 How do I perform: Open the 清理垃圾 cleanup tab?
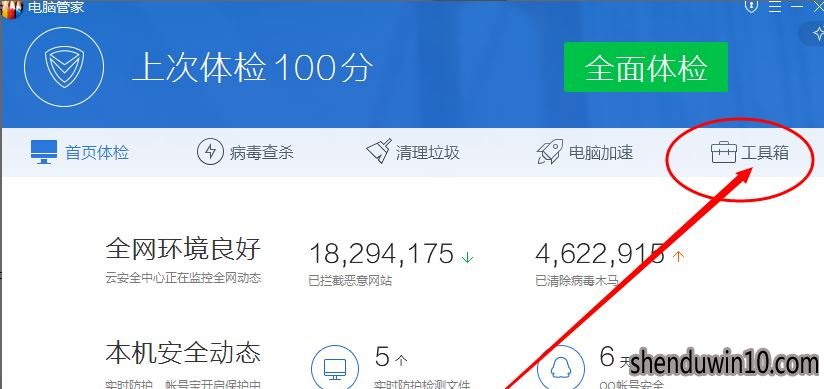point(413,152)
